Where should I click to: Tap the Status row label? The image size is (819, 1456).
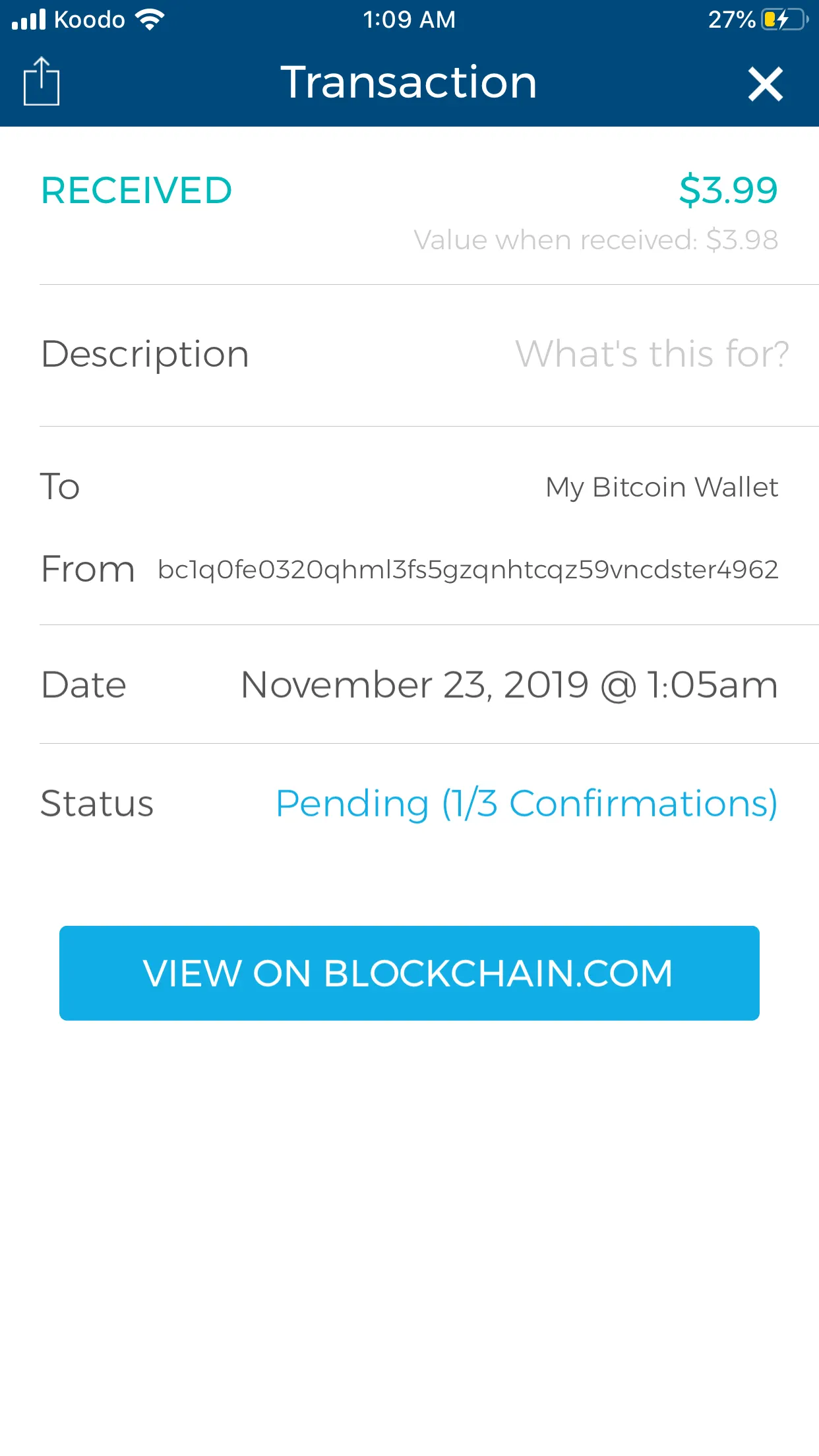pyautogui.click(x=97, y=803)
